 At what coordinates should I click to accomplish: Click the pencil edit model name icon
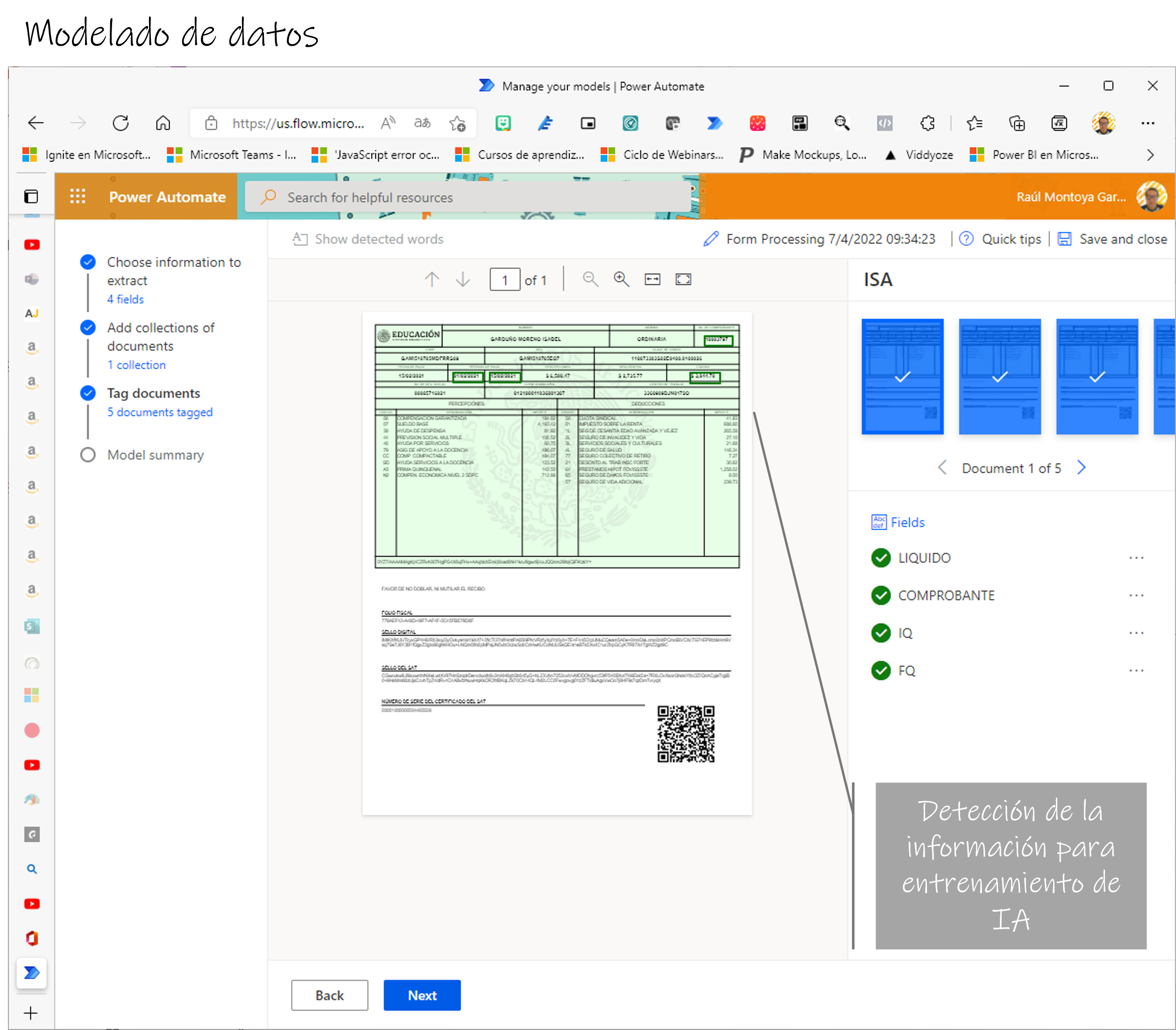[x=711, y=239]
